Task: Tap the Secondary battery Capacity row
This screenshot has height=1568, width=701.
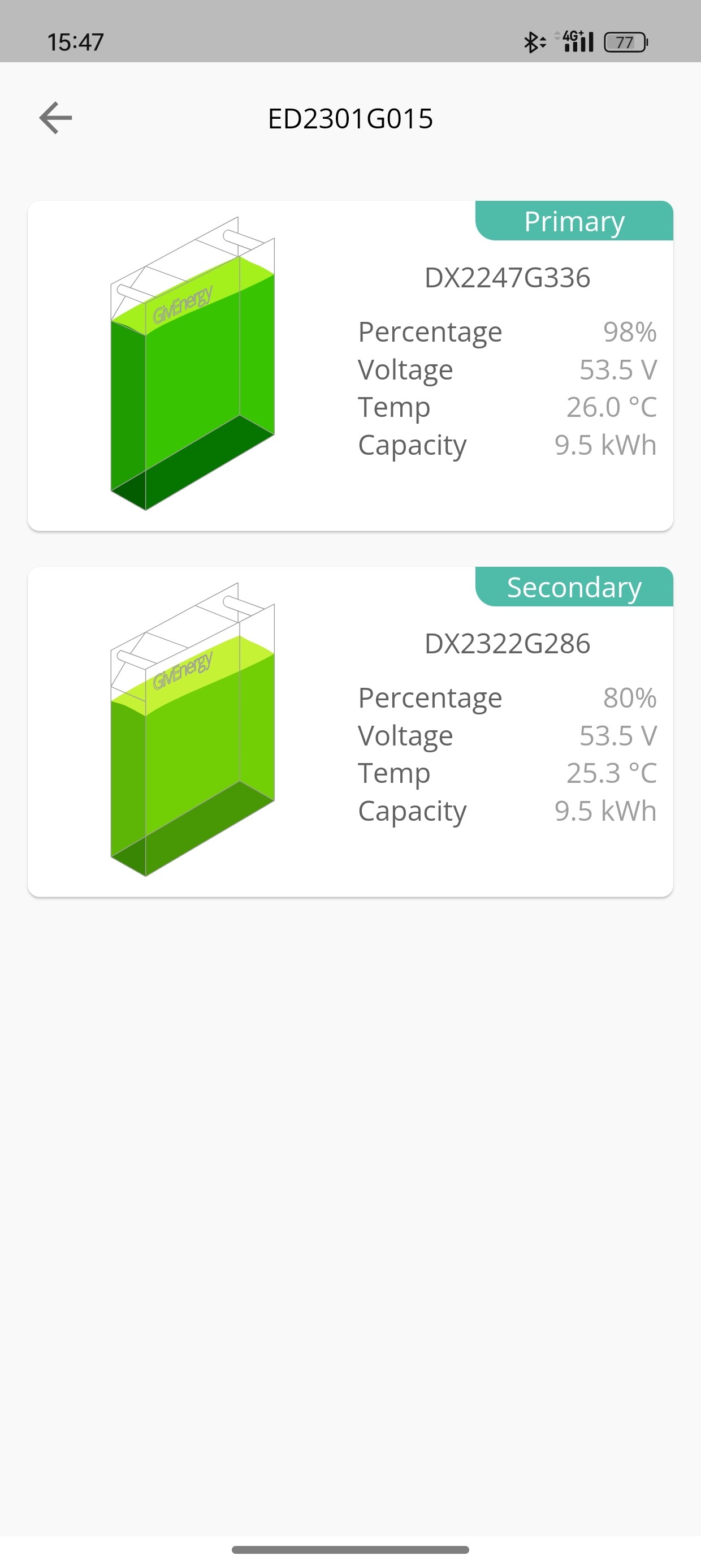Action: tap(508, 811)
